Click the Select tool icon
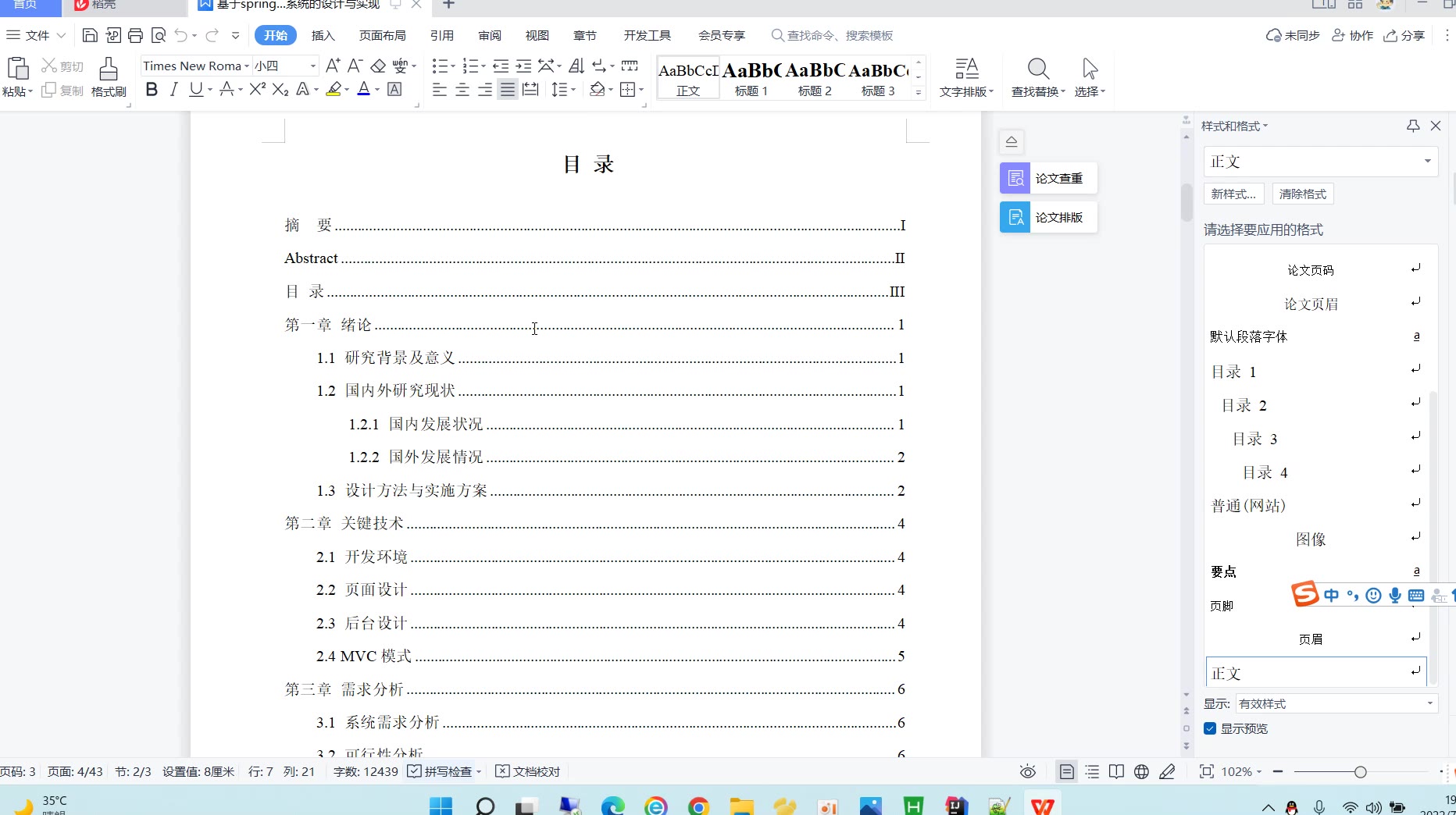 click(x=1090, y=77)
